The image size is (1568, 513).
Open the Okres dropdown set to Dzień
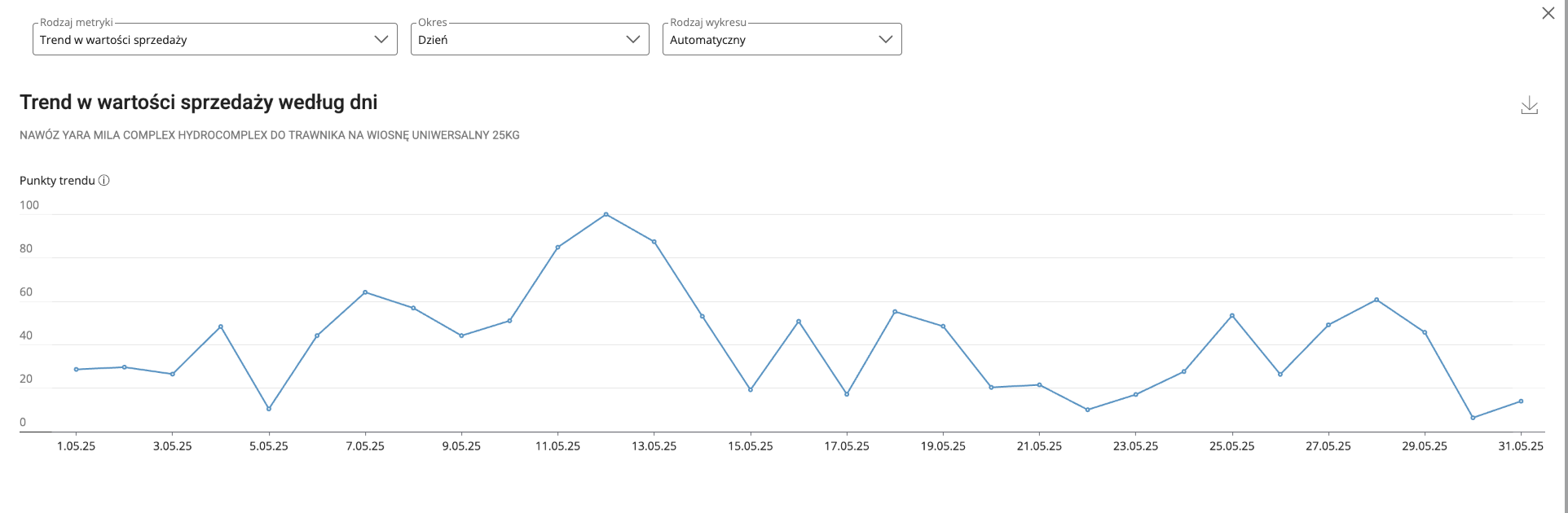tap(530, 39)
